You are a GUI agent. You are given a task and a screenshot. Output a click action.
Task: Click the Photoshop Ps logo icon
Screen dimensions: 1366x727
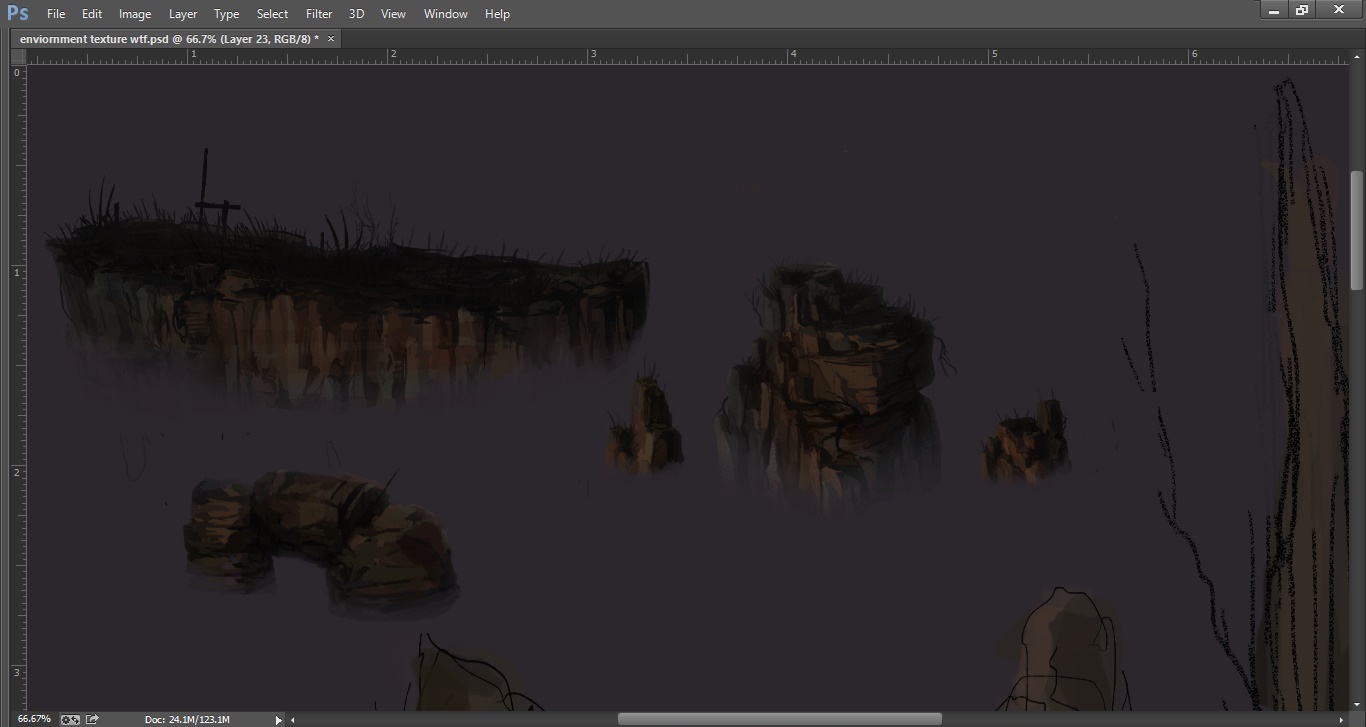18,13
